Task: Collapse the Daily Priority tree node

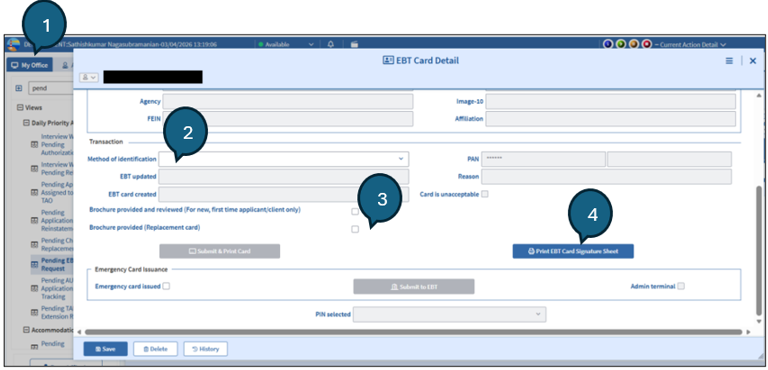Action: 27,123
